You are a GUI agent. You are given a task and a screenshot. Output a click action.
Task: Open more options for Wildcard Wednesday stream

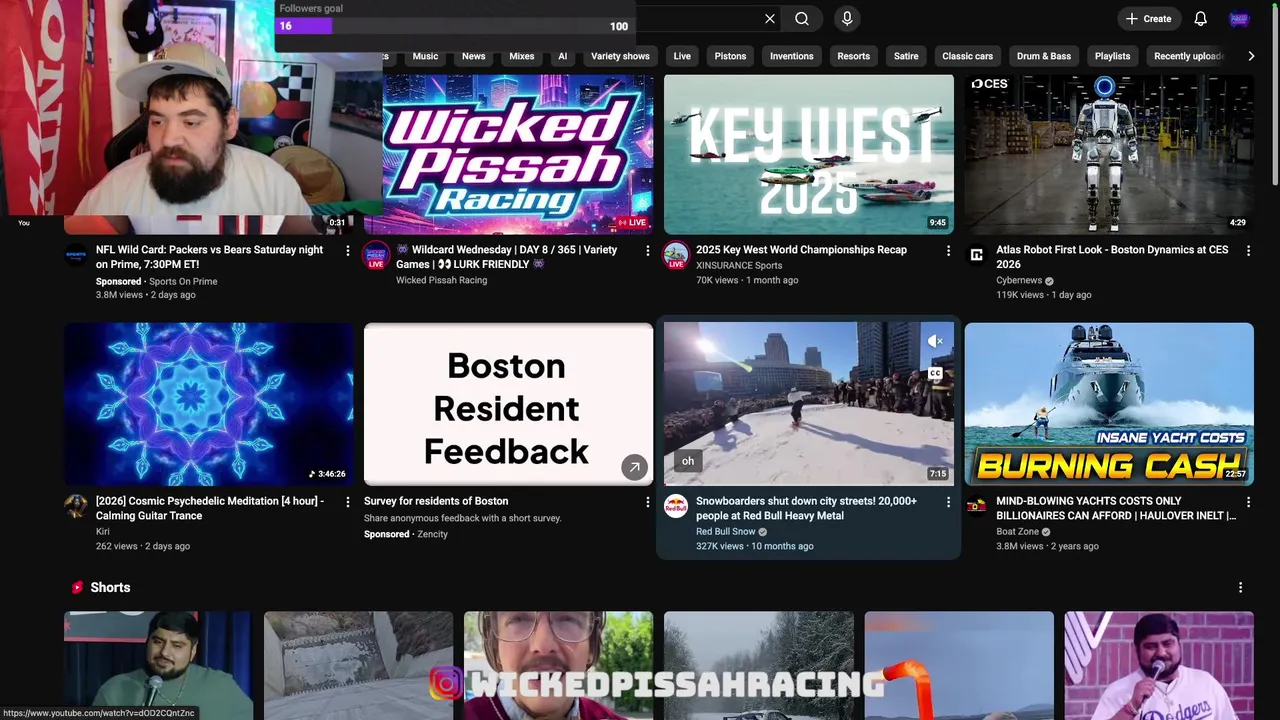[x=648, y=251]
